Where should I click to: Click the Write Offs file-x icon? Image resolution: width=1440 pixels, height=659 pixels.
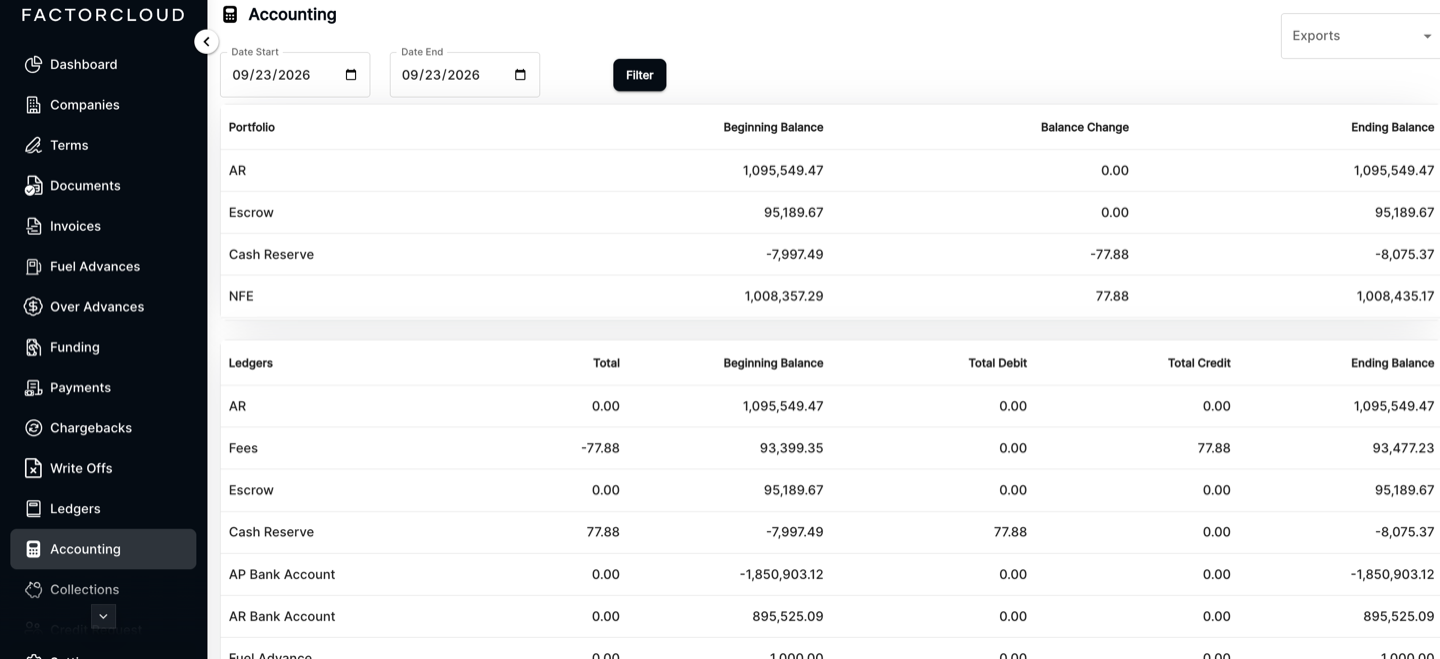(33, 468)
